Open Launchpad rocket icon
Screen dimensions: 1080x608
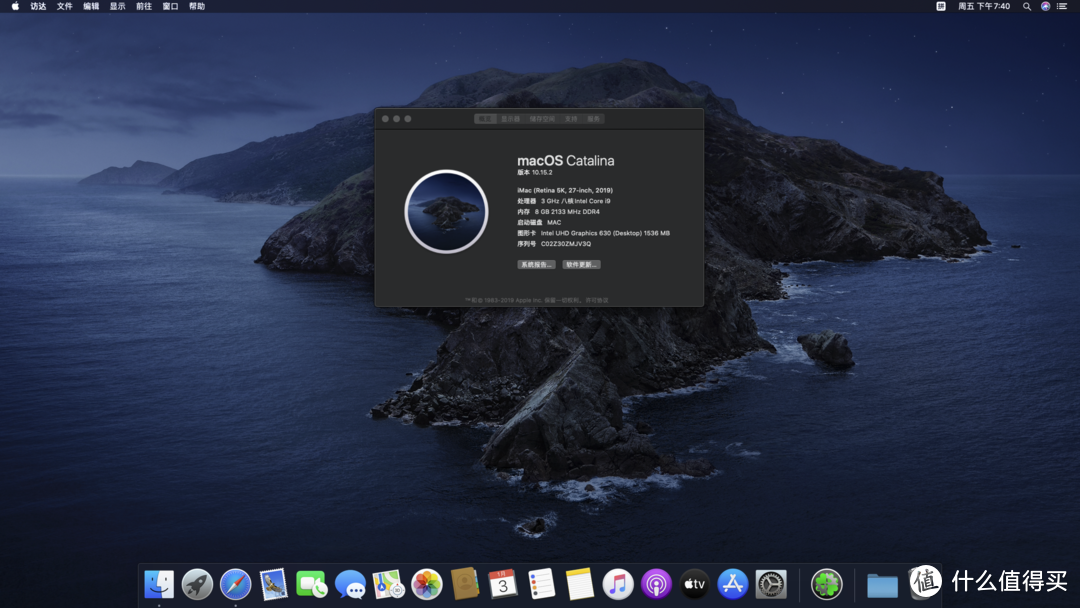pos(197,585)
